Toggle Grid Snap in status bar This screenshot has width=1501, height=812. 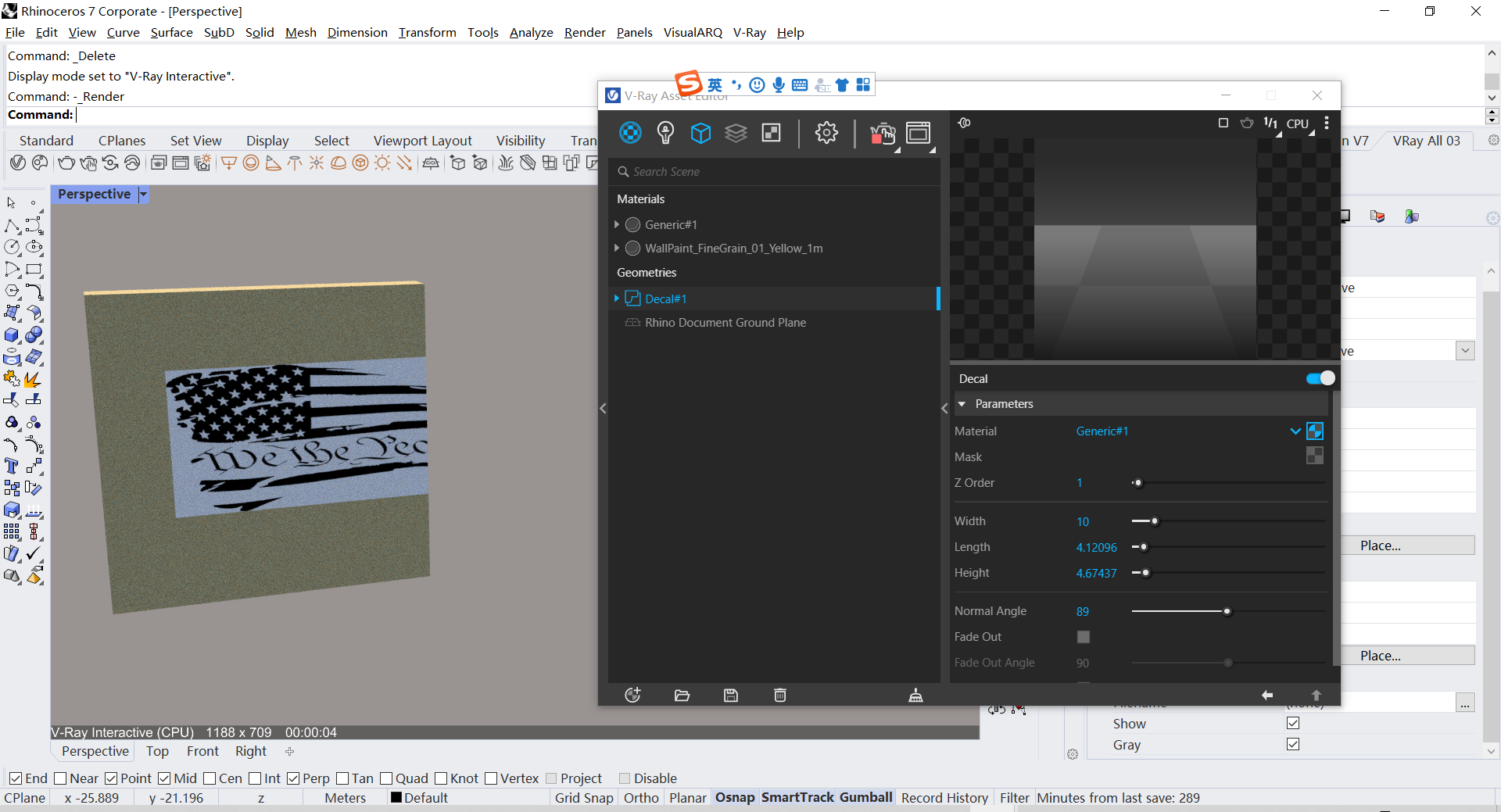(x=584, y=797)
